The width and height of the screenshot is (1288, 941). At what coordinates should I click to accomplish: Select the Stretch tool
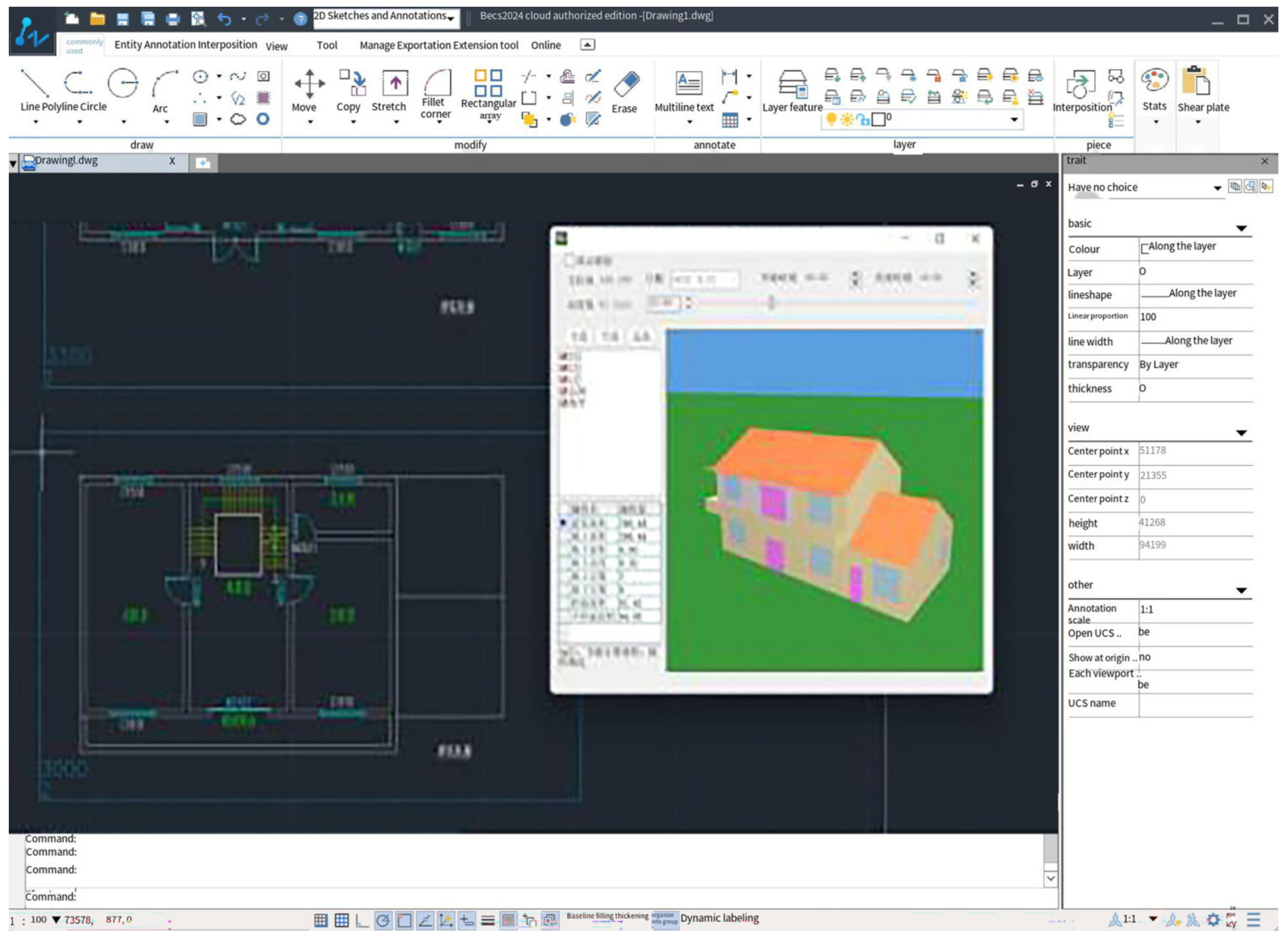point(395,83)
